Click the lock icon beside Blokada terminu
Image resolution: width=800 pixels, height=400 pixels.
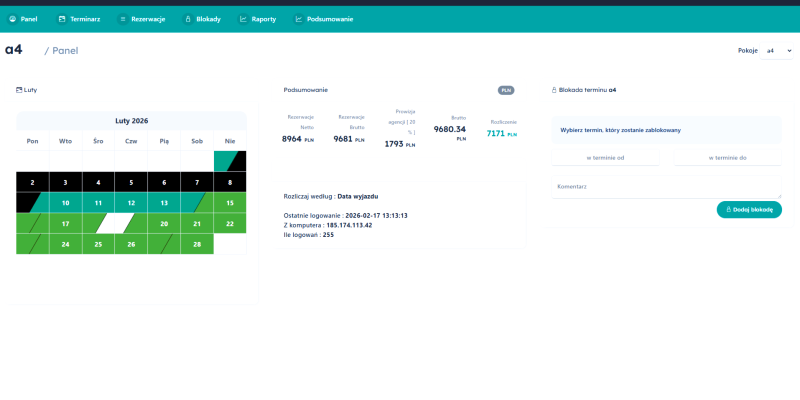coord(555,90)
